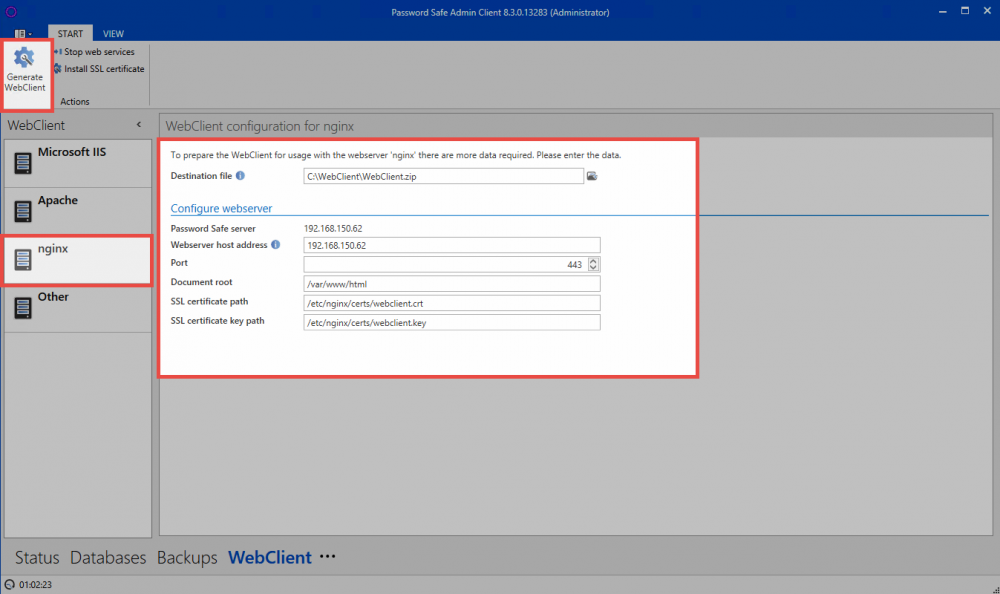Click the Configure webserver heading

(221, 209)
